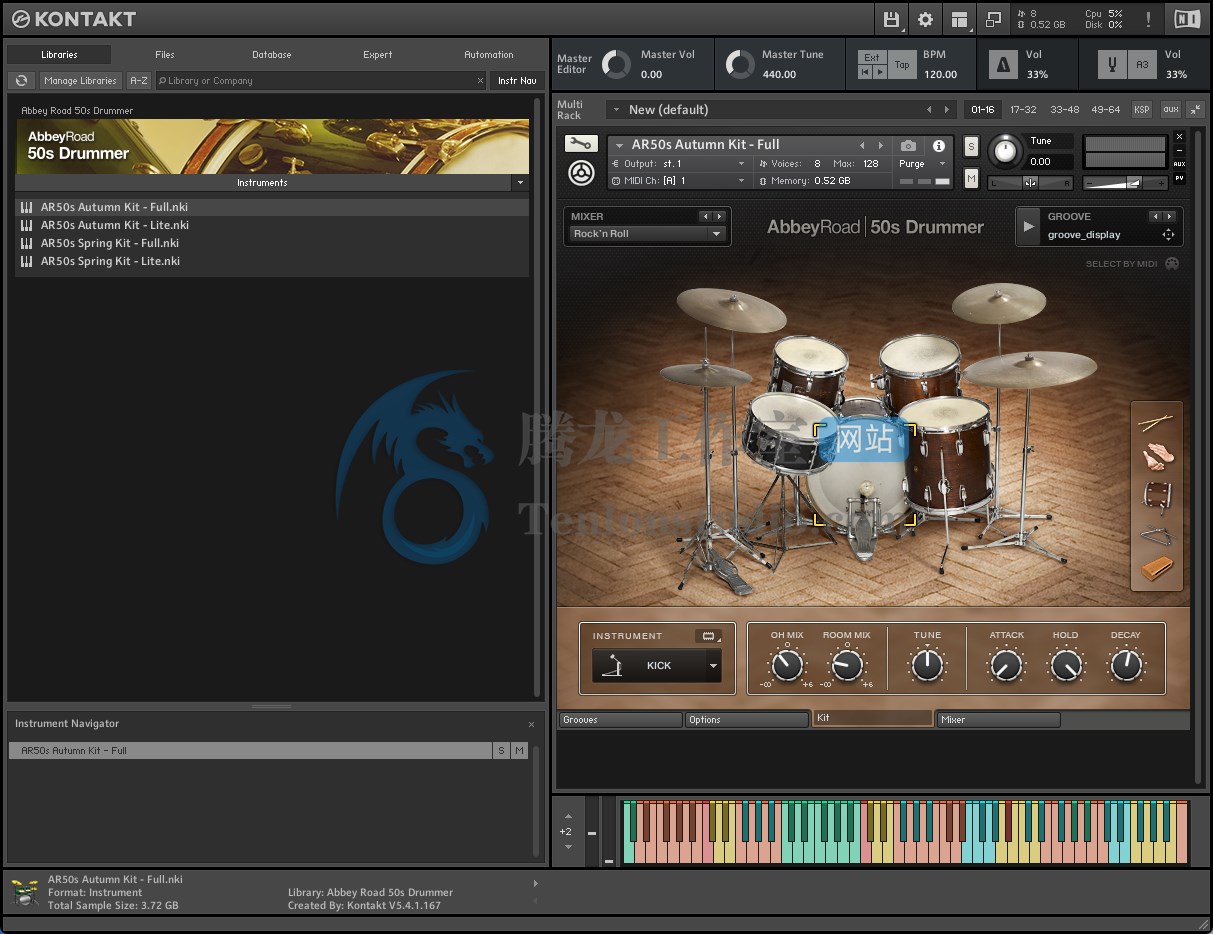Toggle the AUX sends button on the instrument
Image resolution: width=1213 pixels, height=934 pixels.
(x=1179, y=164)
